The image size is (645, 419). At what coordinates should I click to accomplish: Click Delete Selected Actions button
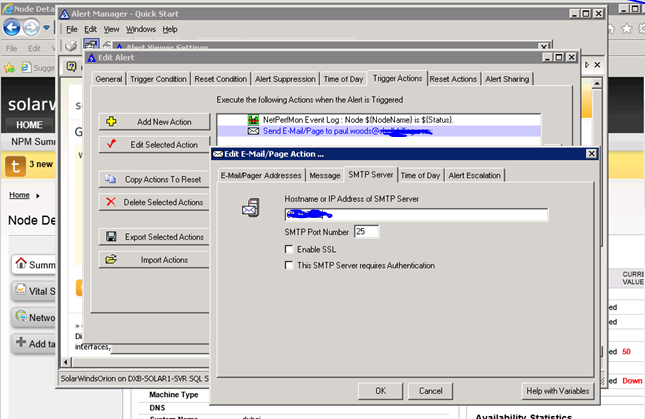coord(154,202)
